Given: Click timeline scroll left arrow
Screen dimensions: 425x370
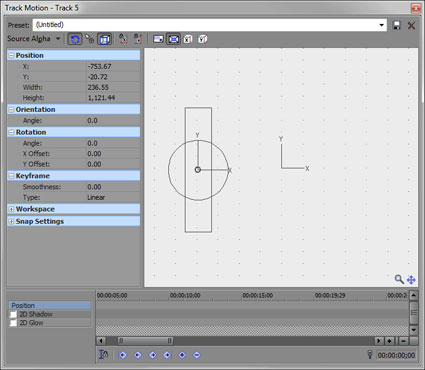Looking at the screenshot, I should [x=101, y=341].
